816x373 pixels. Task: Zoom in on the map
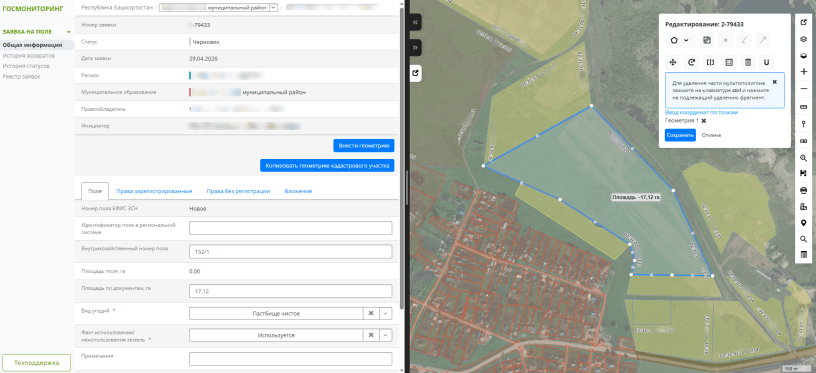click(x=804, y=72)
